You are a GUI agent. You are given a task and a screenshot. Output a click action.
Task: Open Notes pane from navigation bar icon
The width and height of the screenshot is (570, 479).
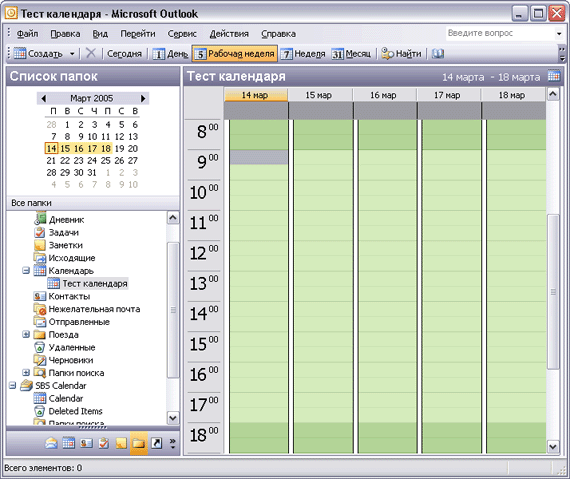[x=121, y=443]
